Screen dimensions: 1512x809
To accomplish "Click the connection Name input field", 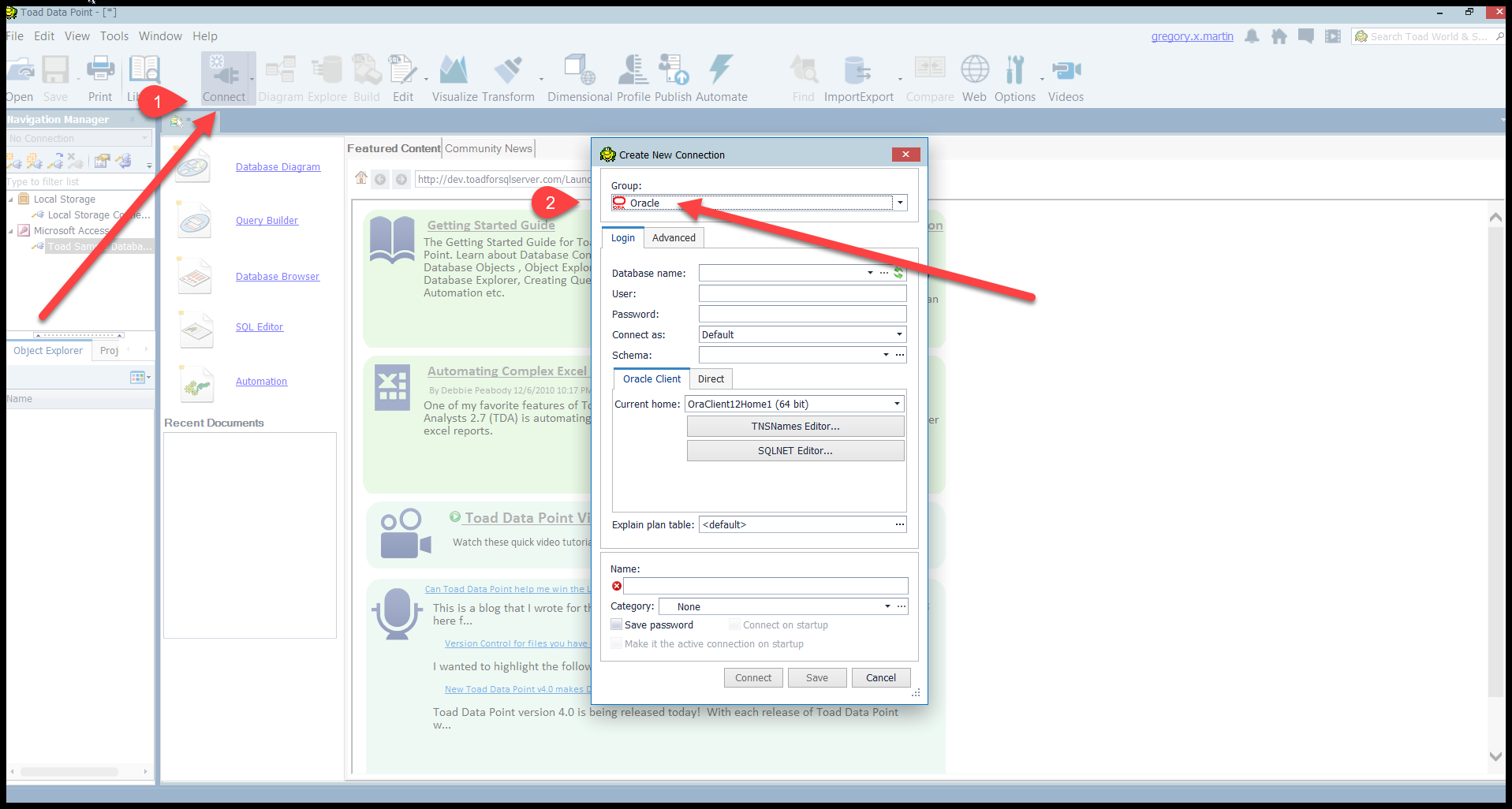I will tap(766, 586).
